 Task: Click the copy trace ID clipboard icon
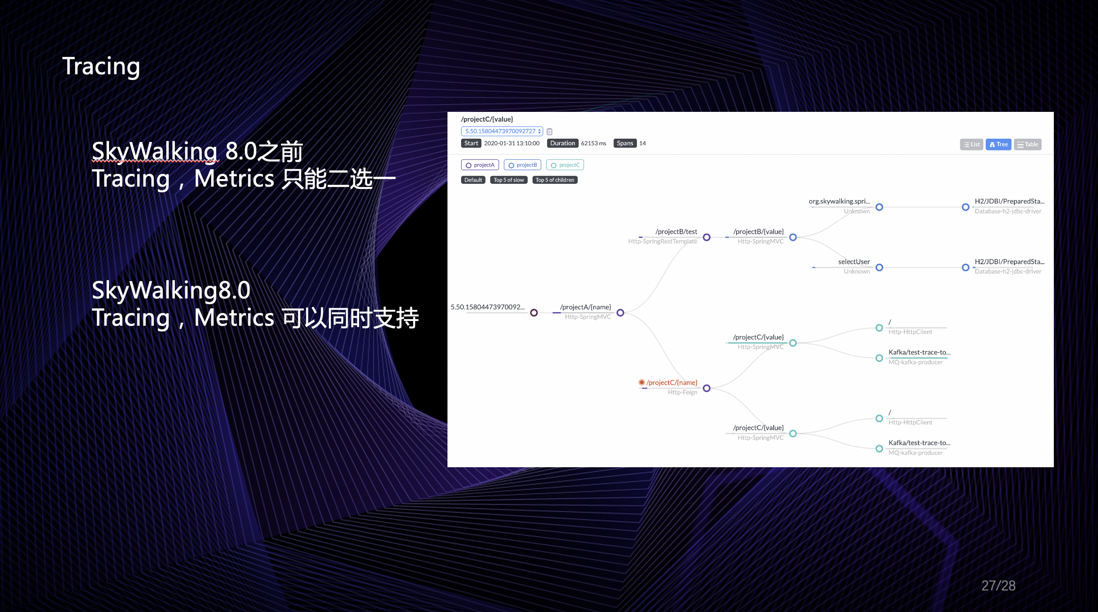point(550,132)
